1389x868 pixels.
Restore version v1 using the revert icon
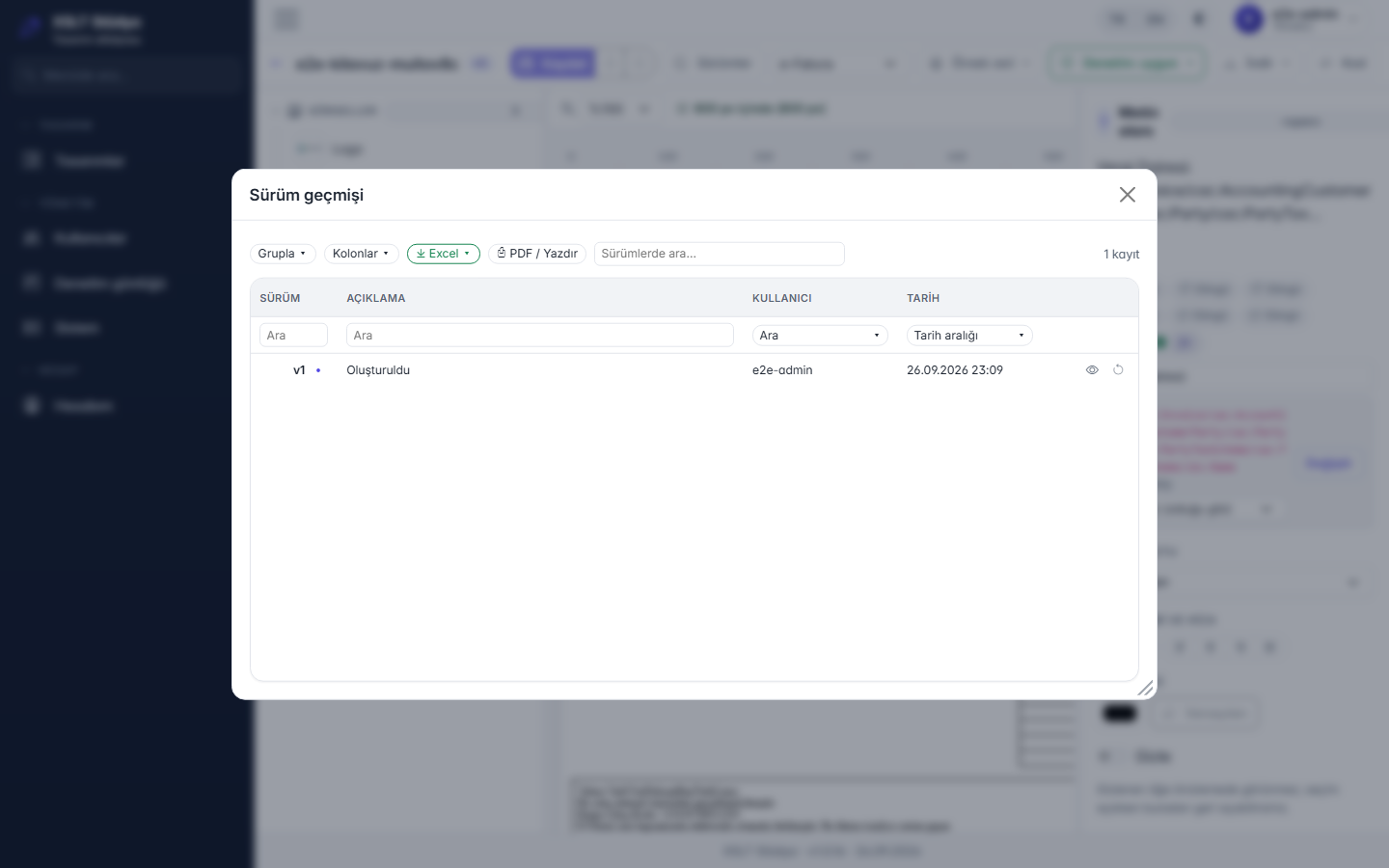(1118, 370)
